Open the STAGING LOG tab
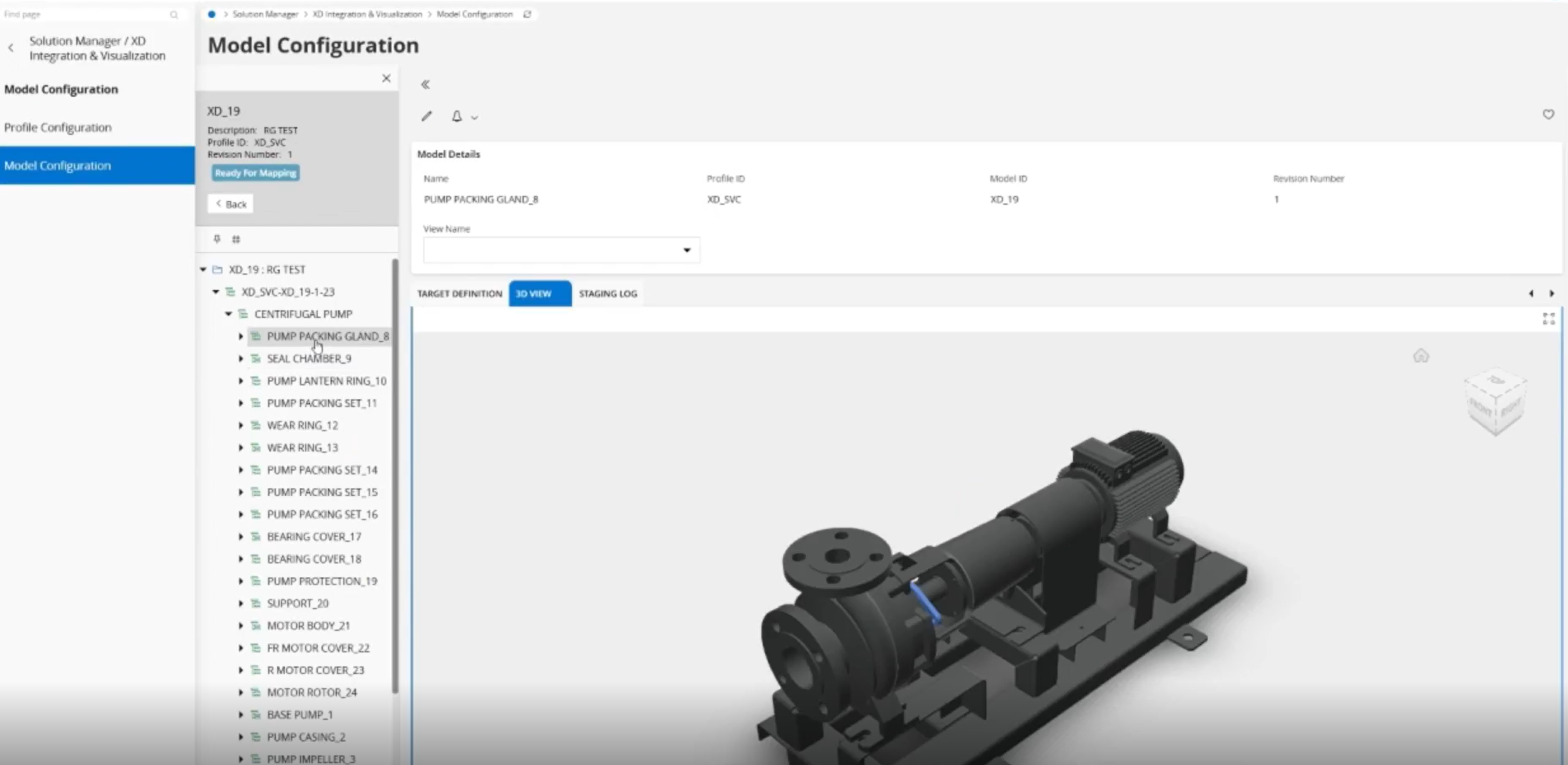 (x=607, y=294)
